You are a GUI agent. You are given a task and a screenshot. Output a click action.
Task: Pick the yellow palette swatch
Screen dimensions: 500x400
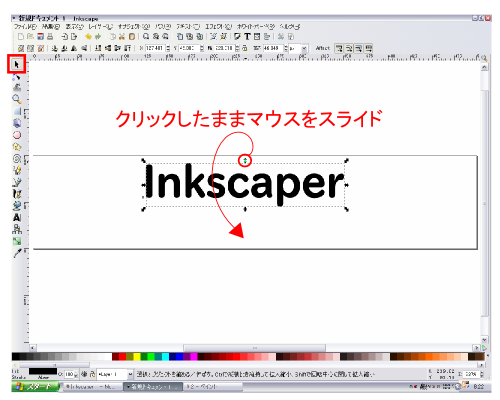coord(137,357)
